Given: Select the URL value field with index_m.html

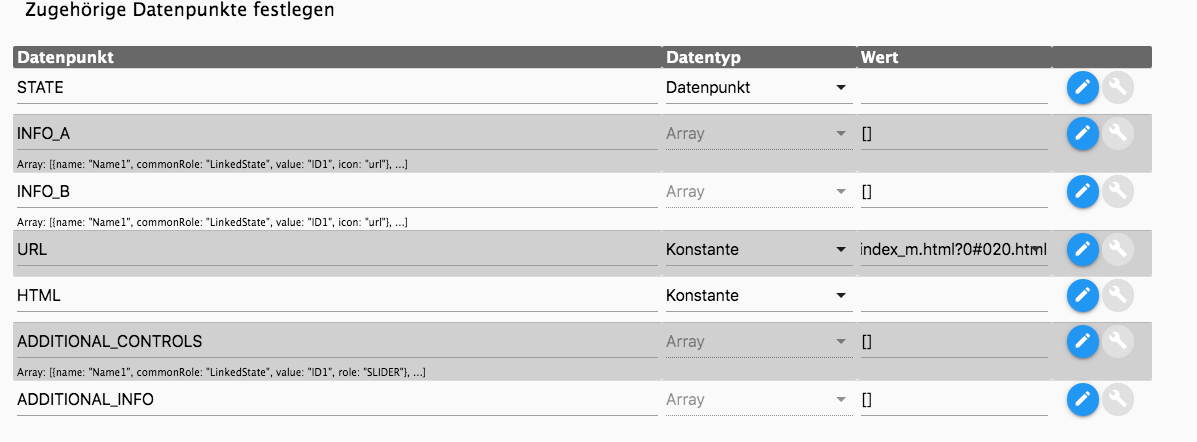Looking at the screenshot, I should pos(953,250).
